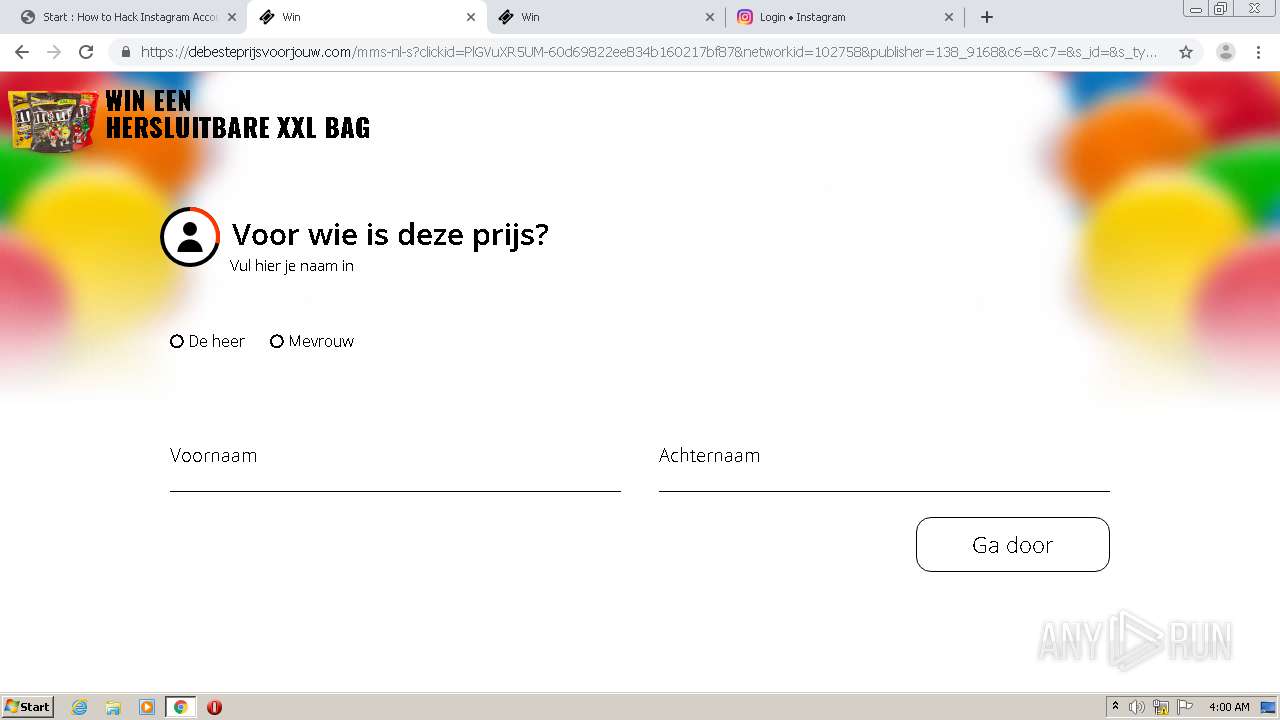Image resolution: width=1280 pixels, height=720 pixels.
Task: Click 'Vul hier je naam in' text
Action: click(x=292, y=266)
